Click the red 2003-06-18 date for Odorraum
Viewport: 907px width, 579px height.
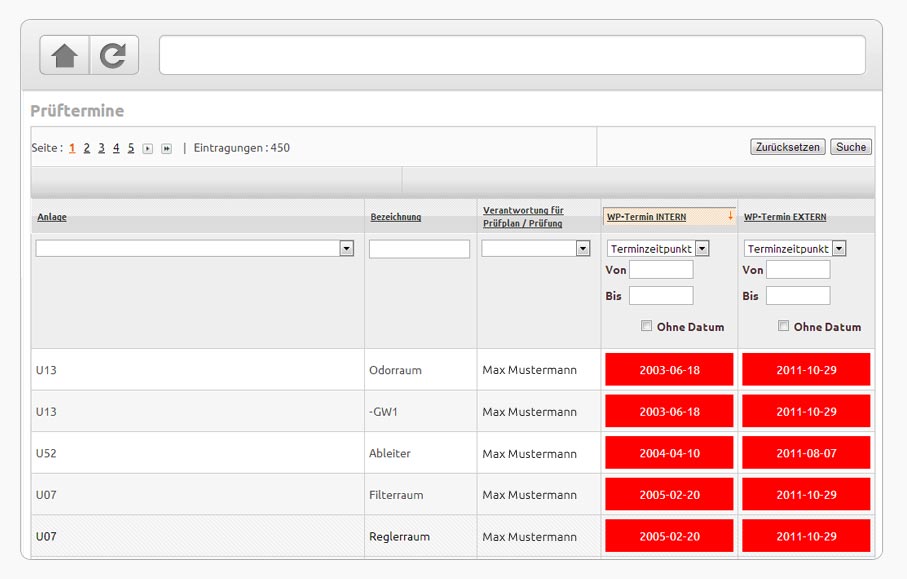pos(669,370)
